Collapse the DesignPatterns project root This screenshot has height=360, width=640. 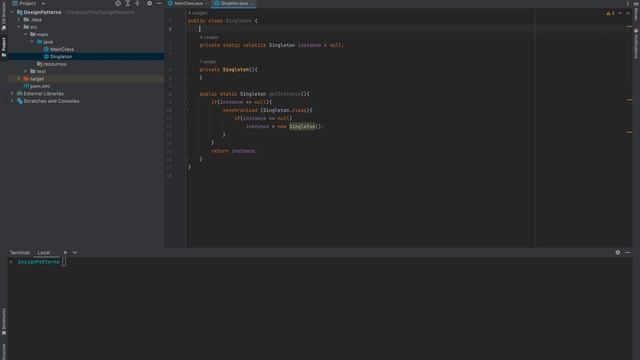[12, 12]
